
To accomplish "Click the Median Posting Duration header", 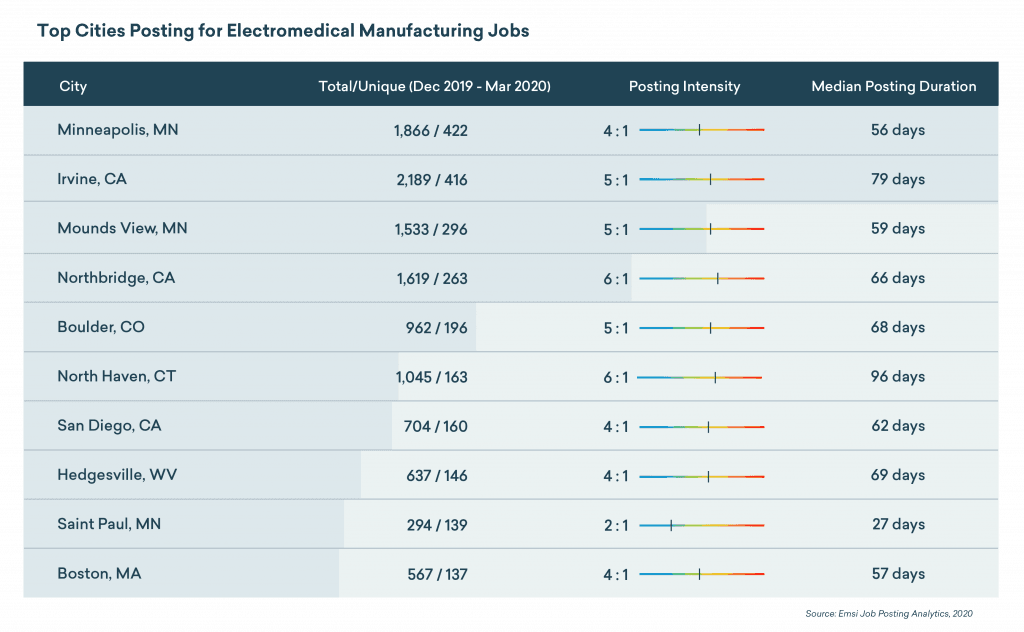I will pos(893,87).
